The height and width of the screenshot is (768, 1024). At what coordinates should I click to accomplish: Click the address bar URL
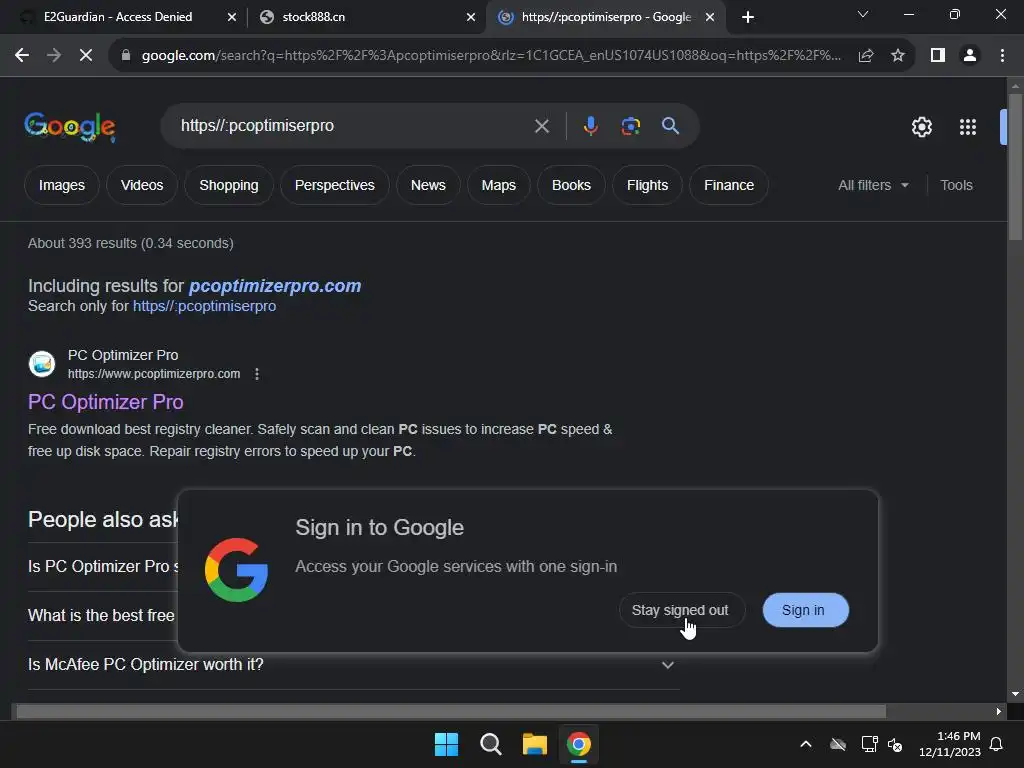tap(491, 56)
